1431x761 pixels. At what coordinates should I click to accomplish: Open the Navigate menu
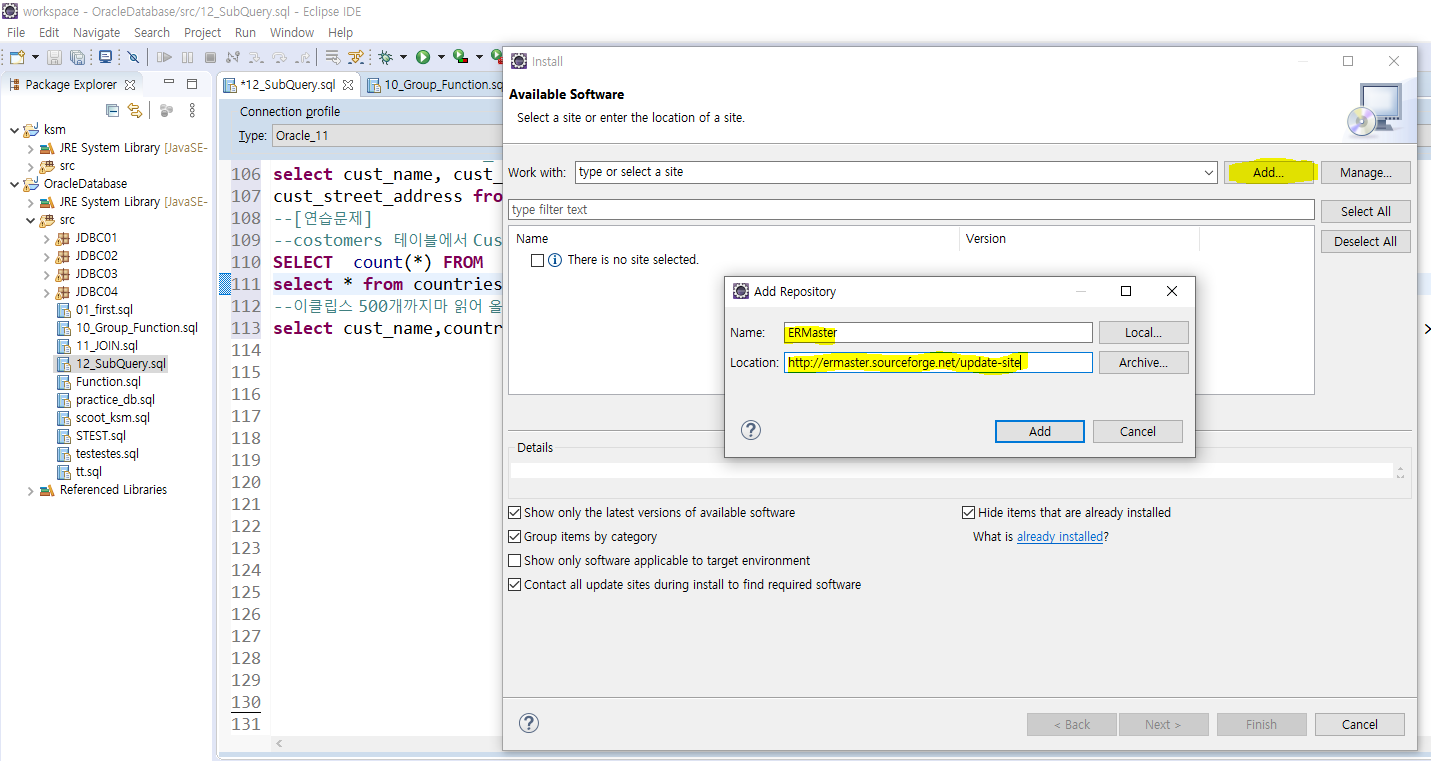96,32
